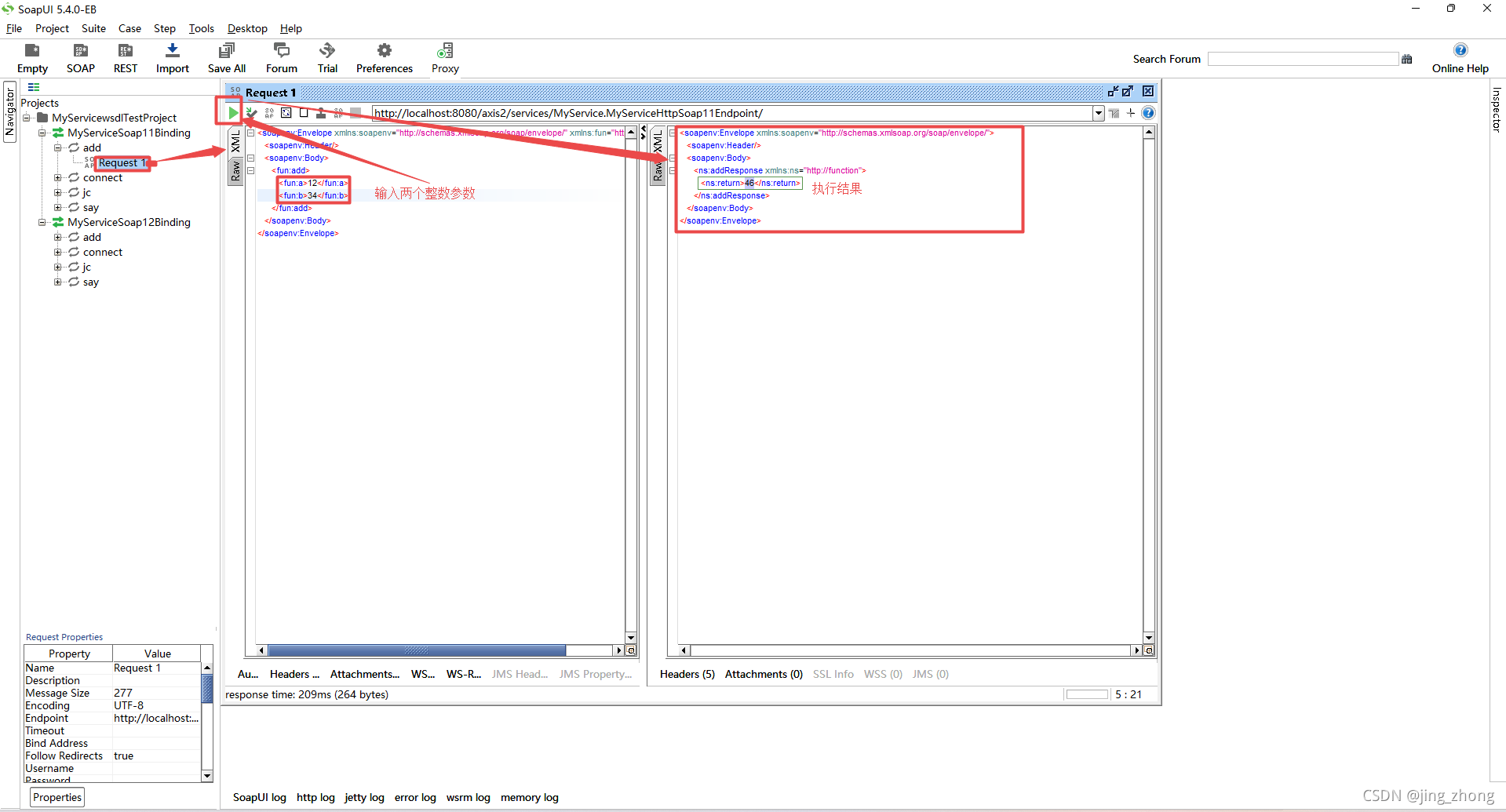Expand jc under Soap12Binding
This screenshot has height=812, width=1506.
click(x=57, y=267)
